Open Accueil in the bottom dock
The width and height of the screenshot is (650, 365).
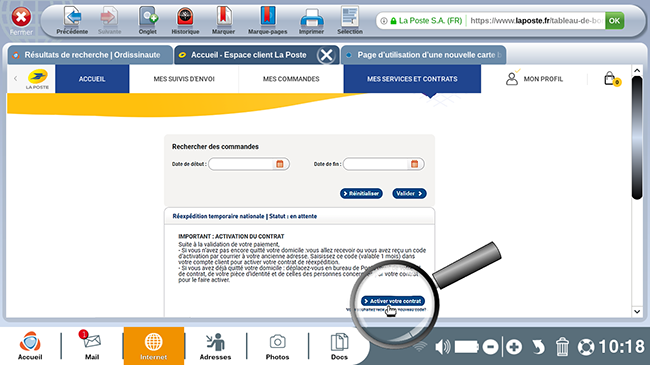pos(30,346)
